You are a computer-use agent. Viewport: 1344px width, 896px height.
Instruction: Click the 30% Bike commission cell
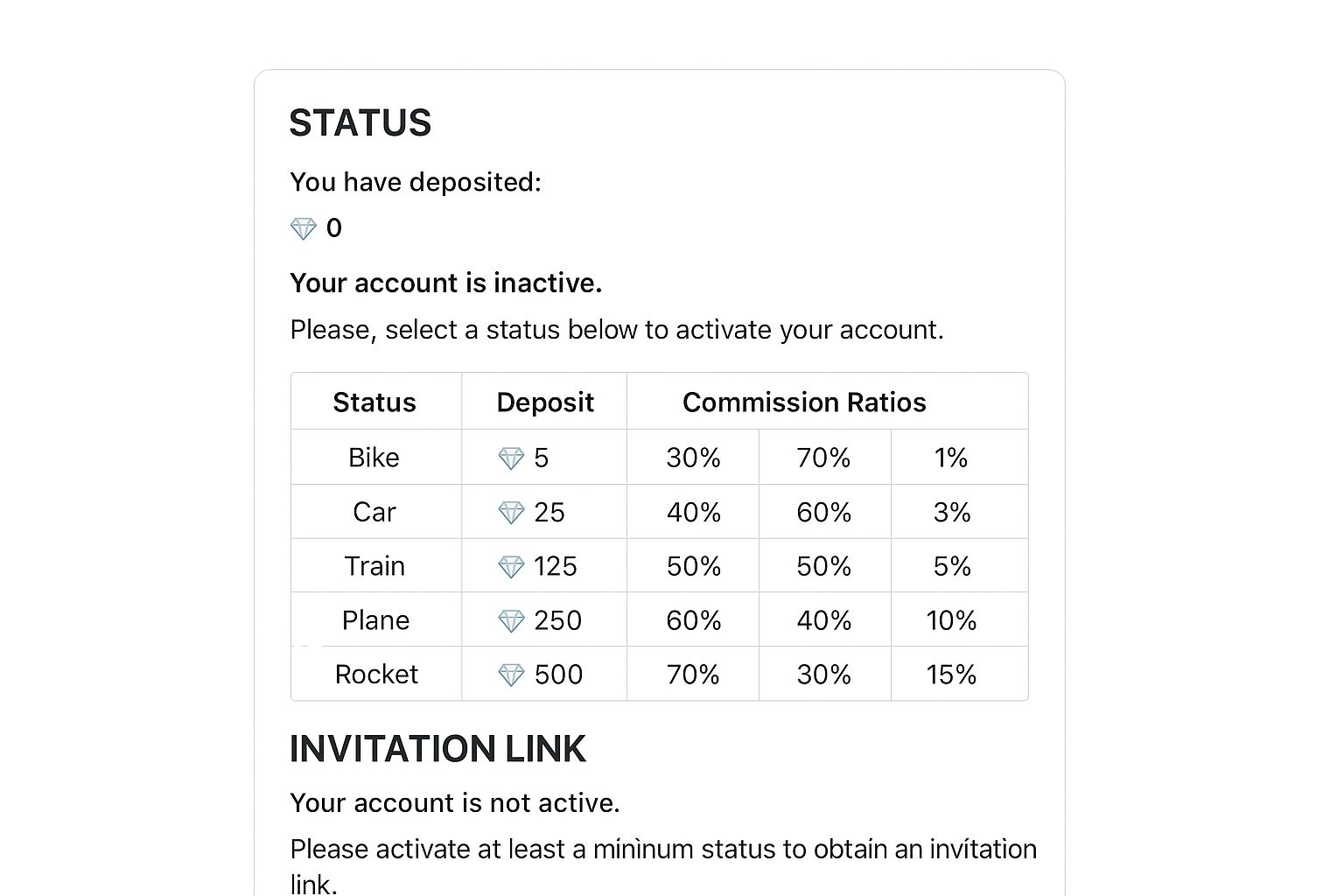click(693, 458)
